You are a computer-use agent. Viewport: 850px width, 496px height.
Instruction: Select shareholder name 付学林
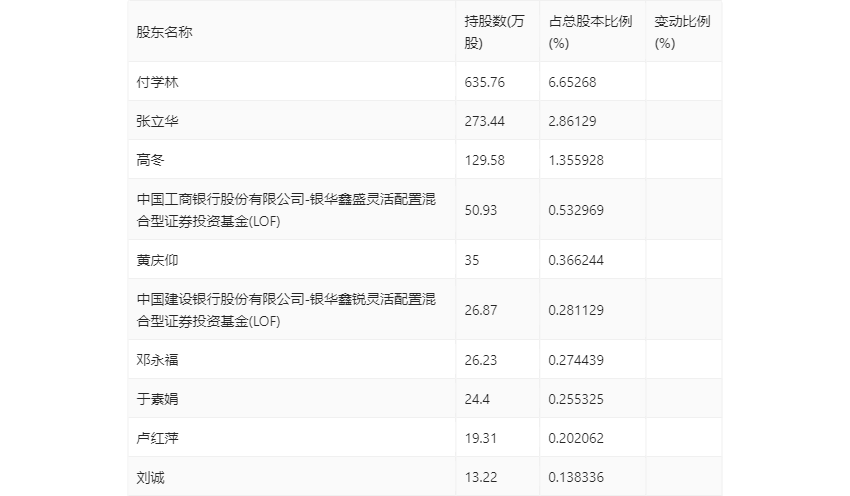point(157,82)
